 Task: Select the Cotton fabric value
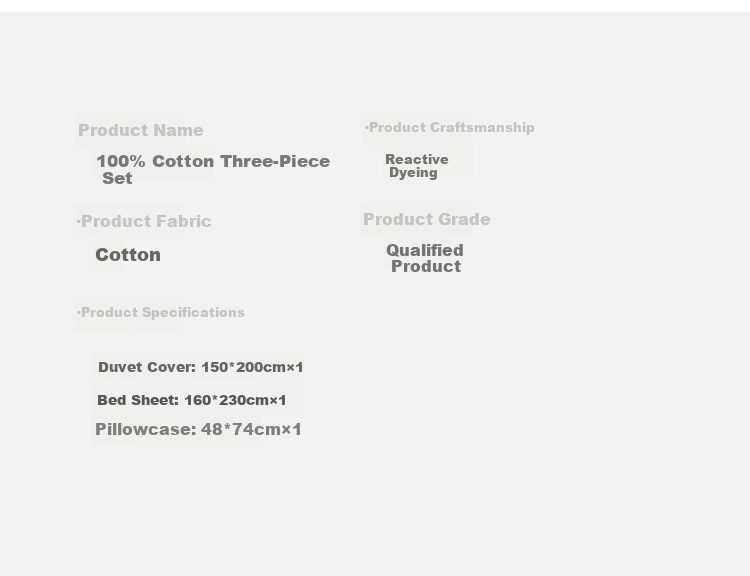(x=128, y=255)
